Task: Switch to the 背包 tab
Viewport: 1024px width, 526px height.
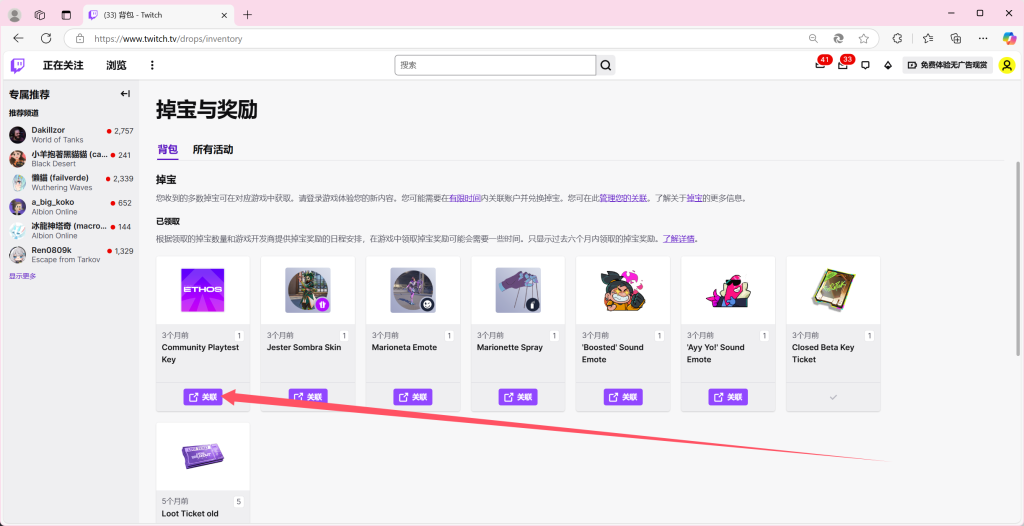Action: click(x=167, y=150)
